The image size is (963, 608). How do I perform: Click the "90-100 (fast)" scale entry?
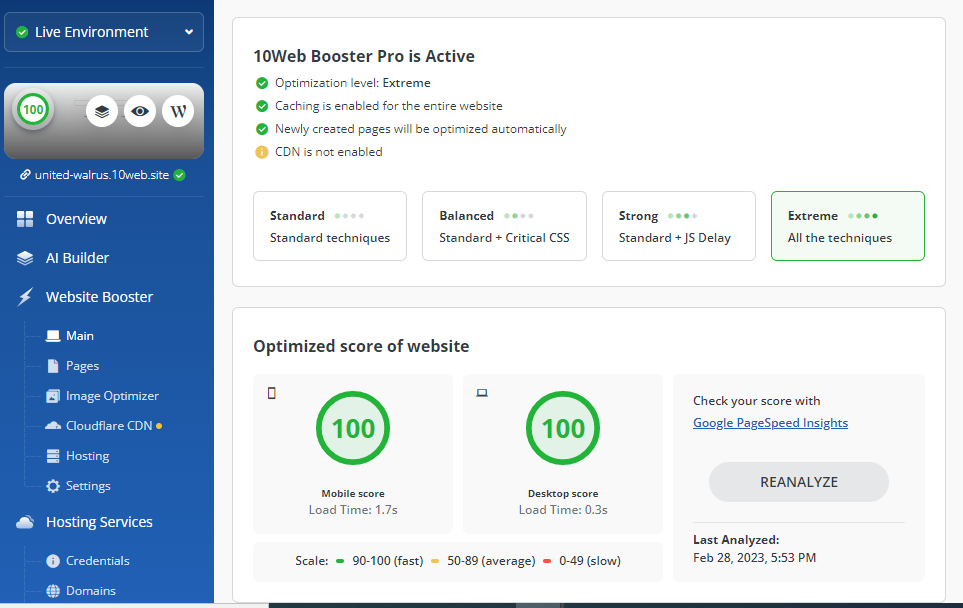(x=388, y=561)
